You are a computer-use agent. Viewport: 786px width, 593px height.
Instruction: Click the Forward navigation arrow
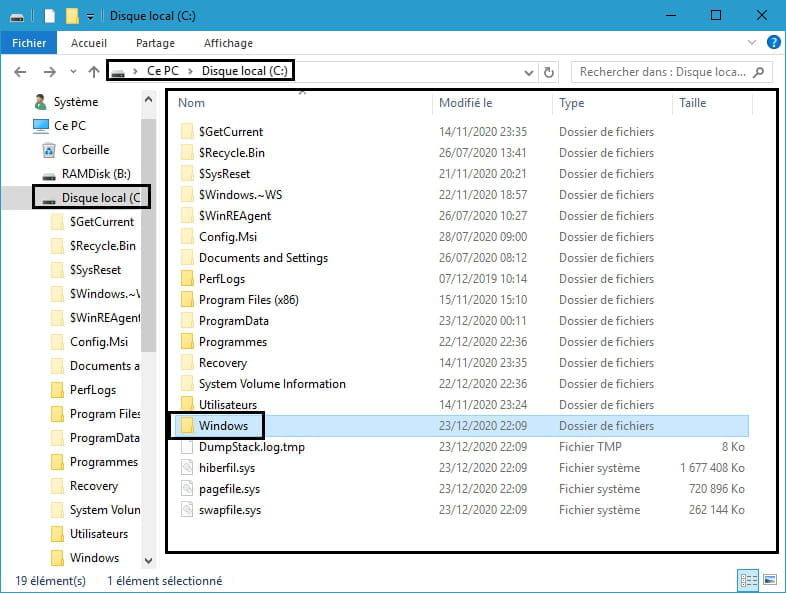tap(50, 72)
